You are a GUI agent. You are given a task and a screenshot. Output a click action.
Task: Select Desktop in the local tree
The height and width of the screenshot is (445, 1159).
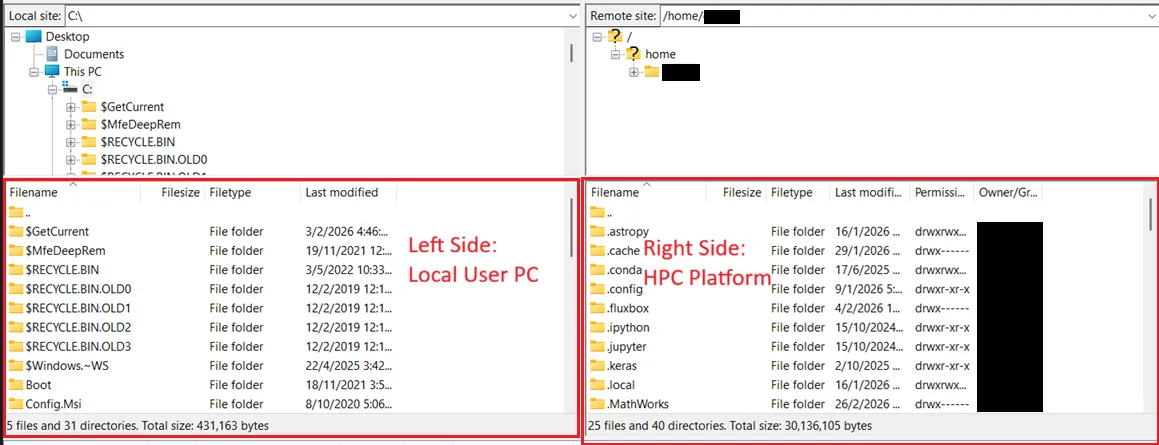(67, 36)
